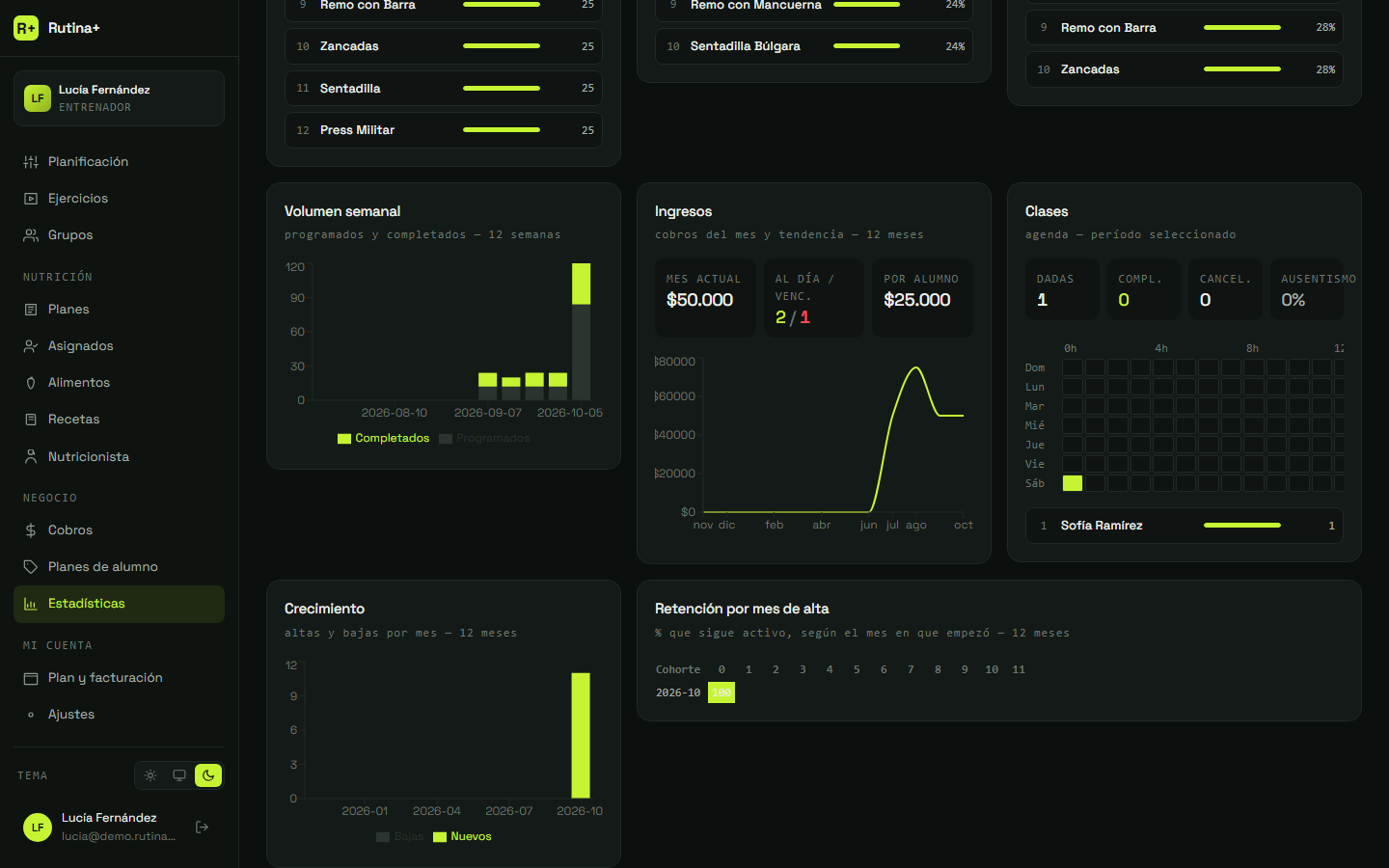Open Plan y facturación via card icon

[x=31, y=678]
